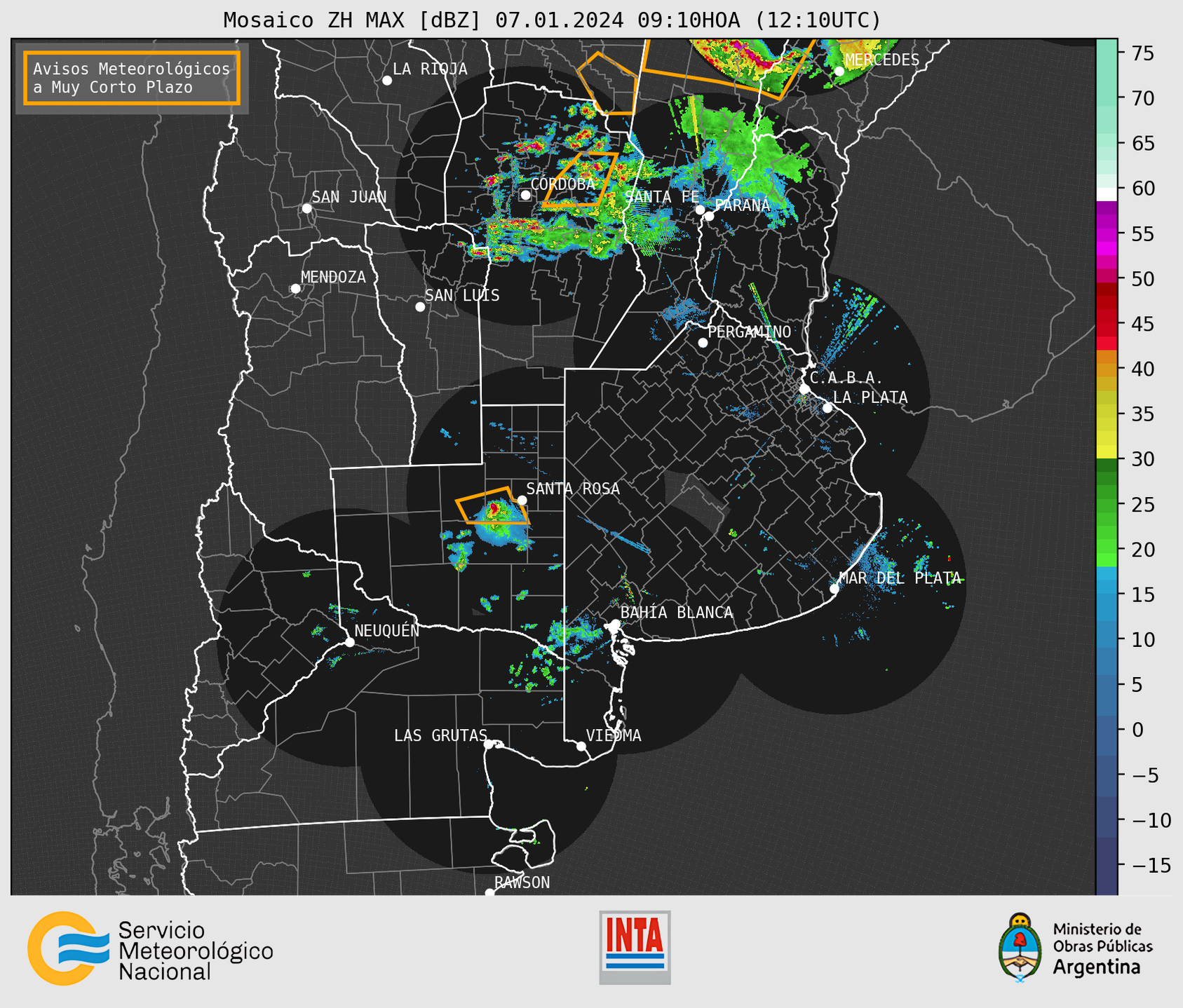Click the BAHÍA BLANCA label
This screenshot has height=1008, width=1183.
pyautogui.click(x=677, y=613)
